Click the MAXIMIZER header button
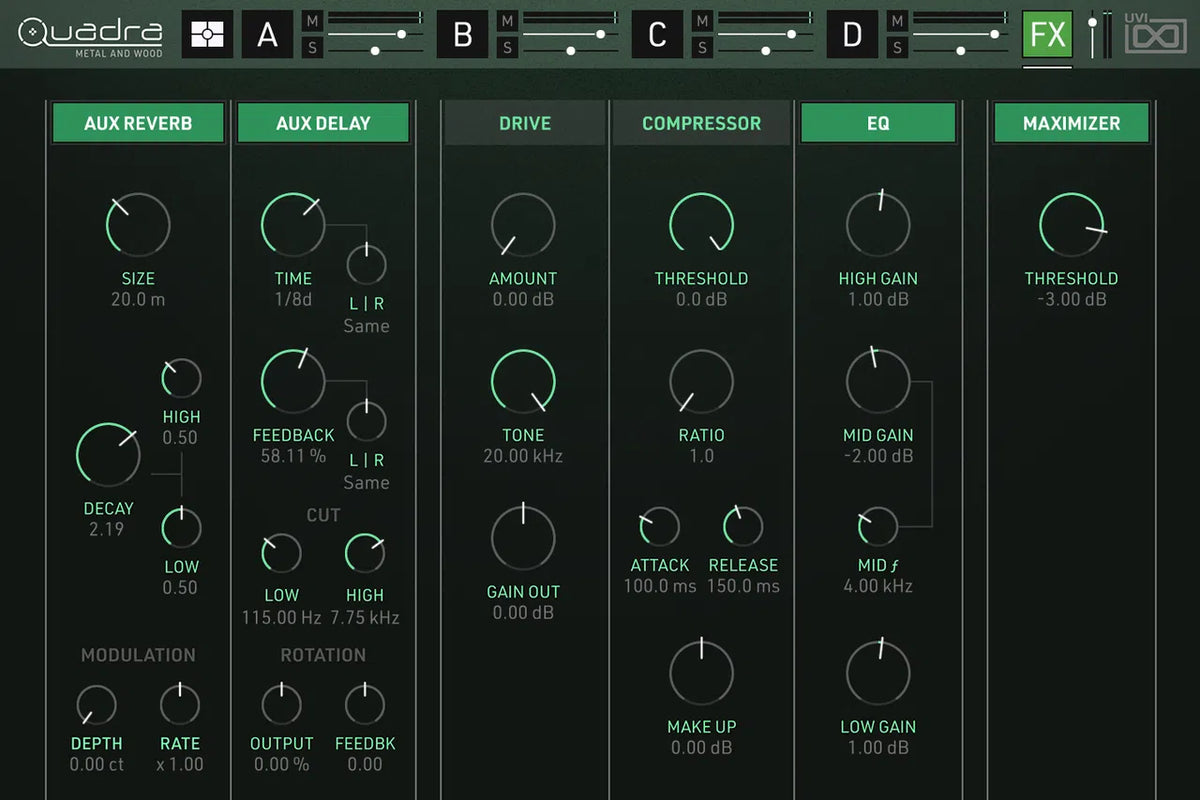 point(1071,123)
